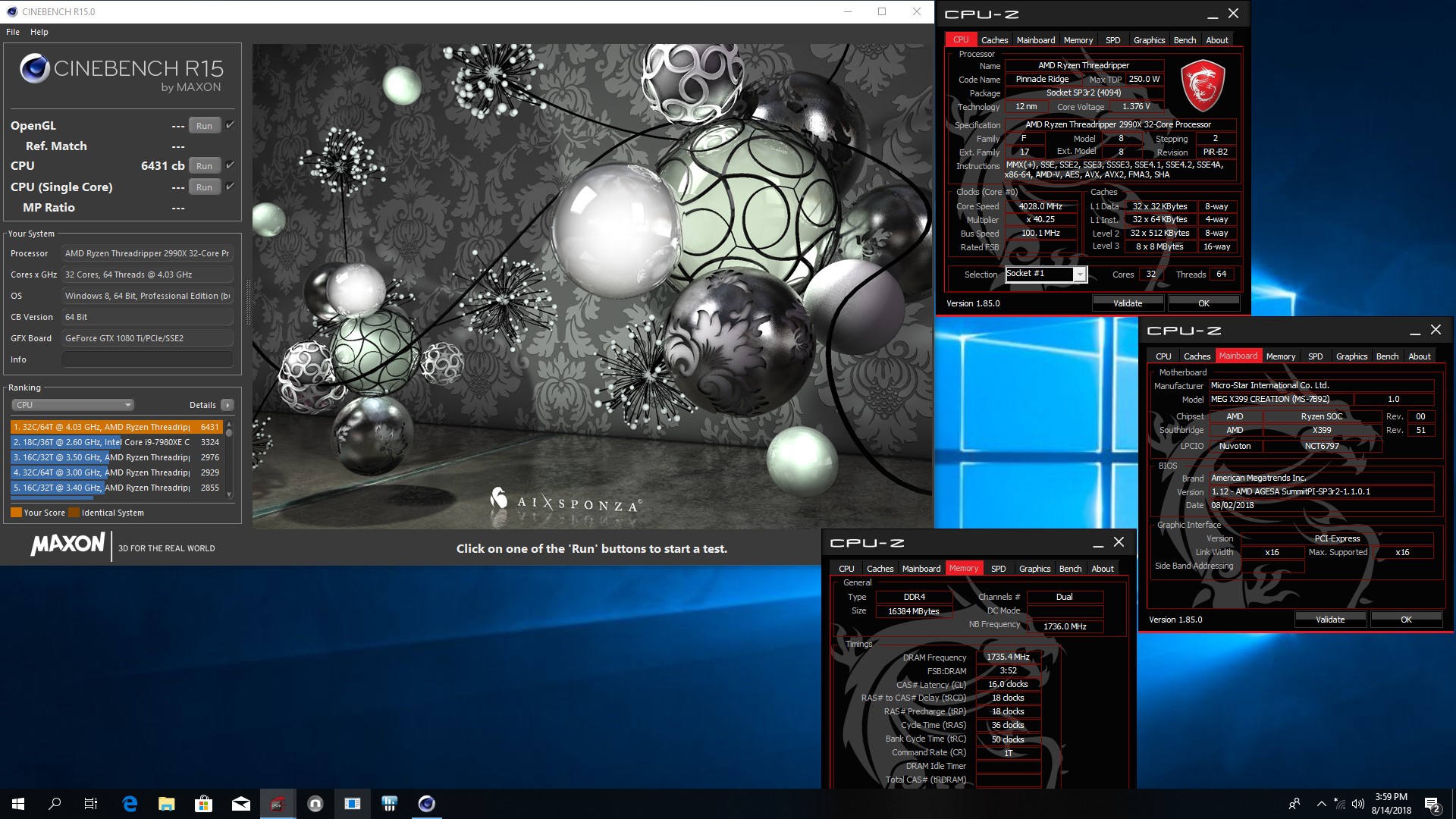Click Validate in top CPU-Z window

(x=1128, y=303)
